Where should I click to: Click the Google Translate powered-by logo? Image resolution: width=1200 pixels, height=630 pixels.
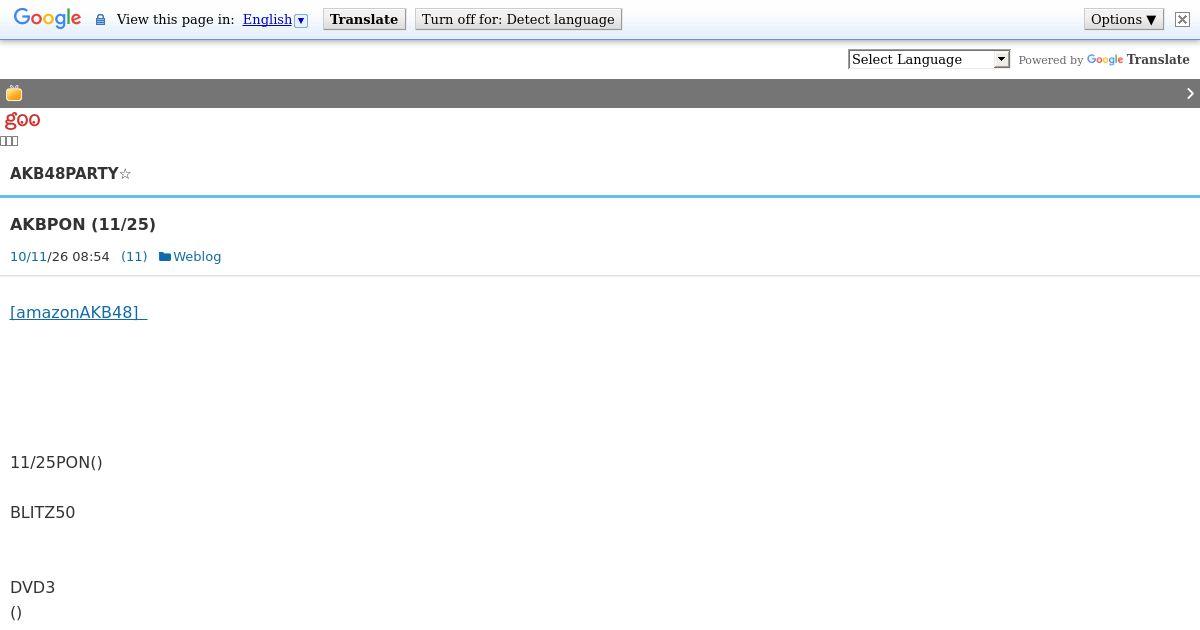point(1138,60)
